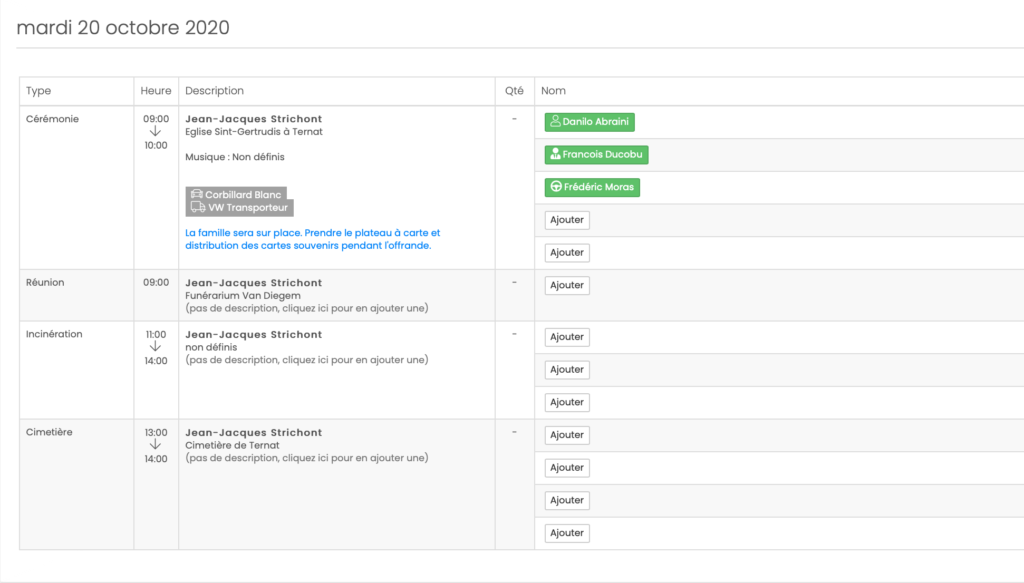Click the truck icon on VW Transporteur tag
Image resolution: width=1024 pixels, height=583 pixels.
(197, 208)
